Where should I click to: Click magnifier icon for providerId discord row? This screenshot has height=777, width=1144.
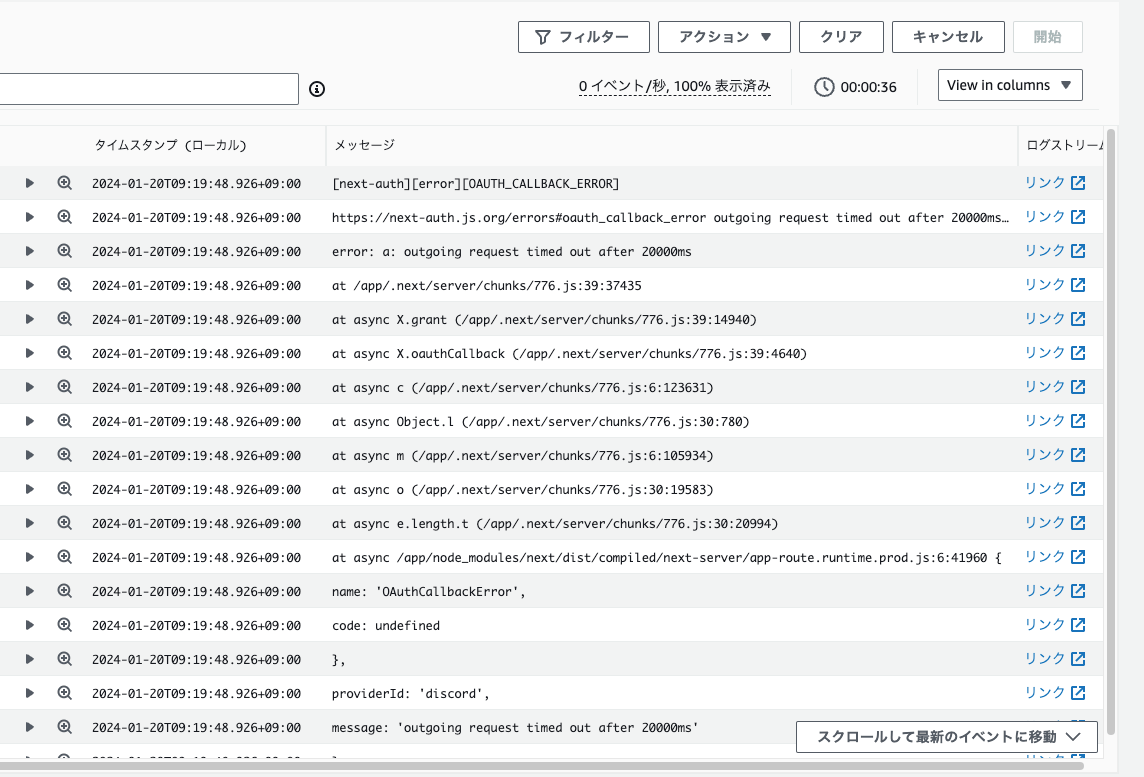click(64, 693)
